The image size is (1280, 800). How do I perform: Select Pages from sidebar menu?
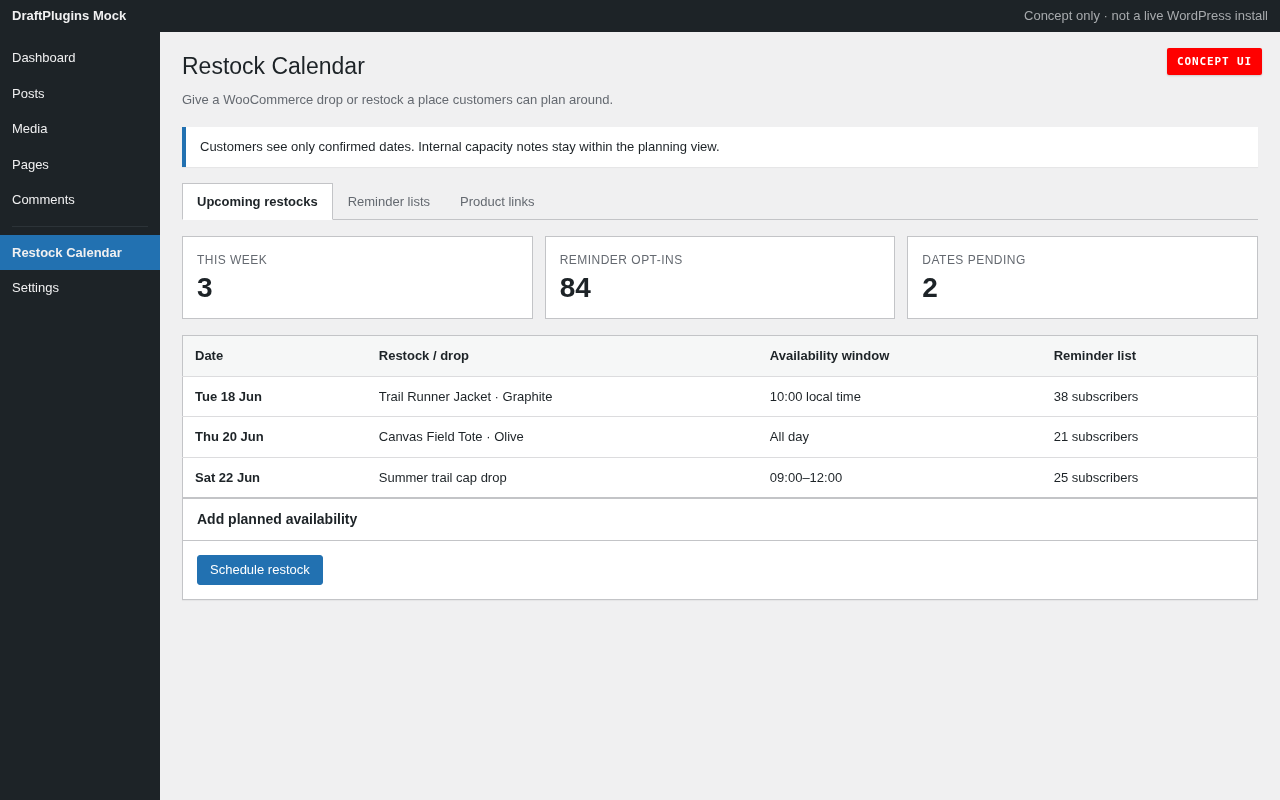click(80, 165)
